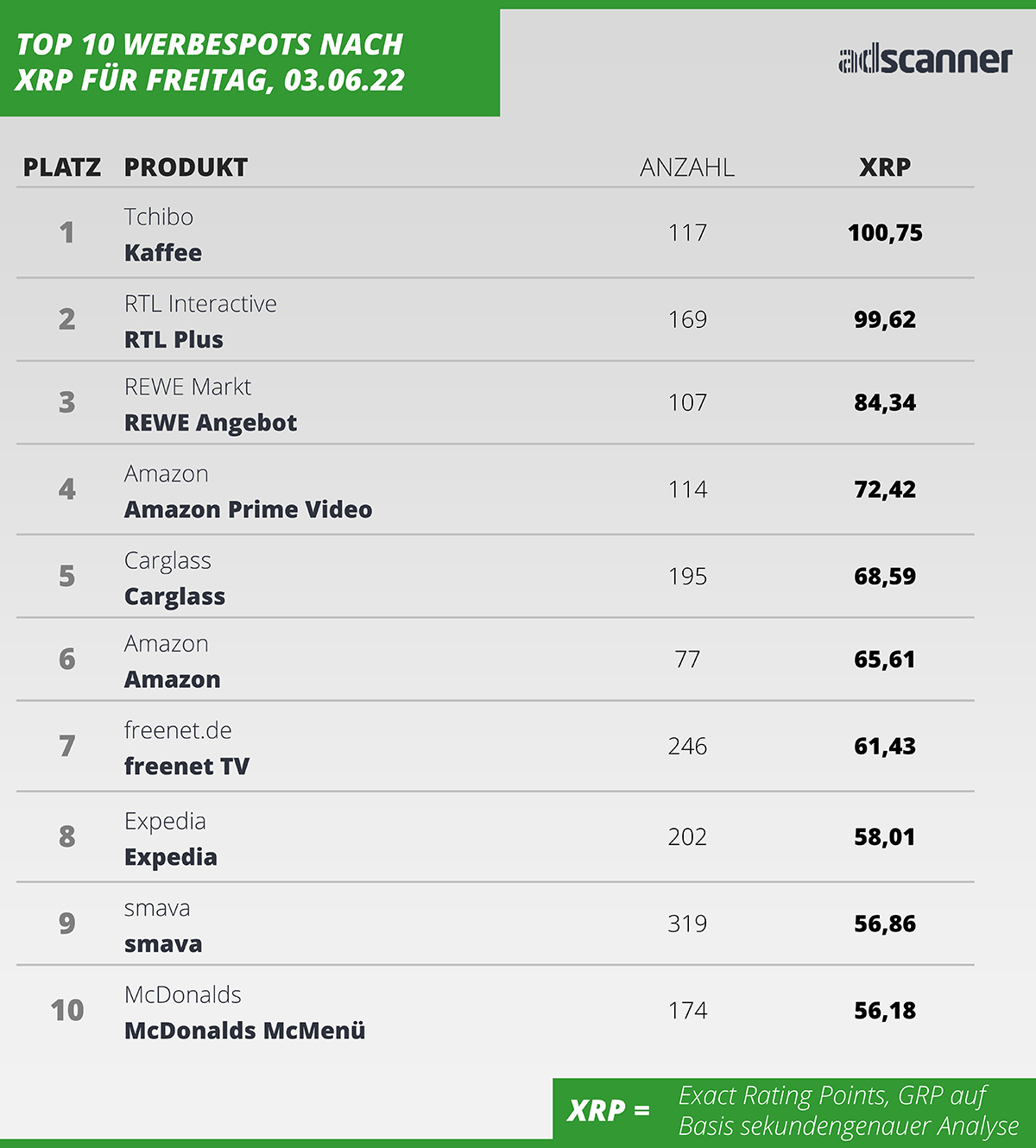Click the PRODUKT column header
The width and height of the screenshot is (1036, 1148).
click(x=186, y=167)
